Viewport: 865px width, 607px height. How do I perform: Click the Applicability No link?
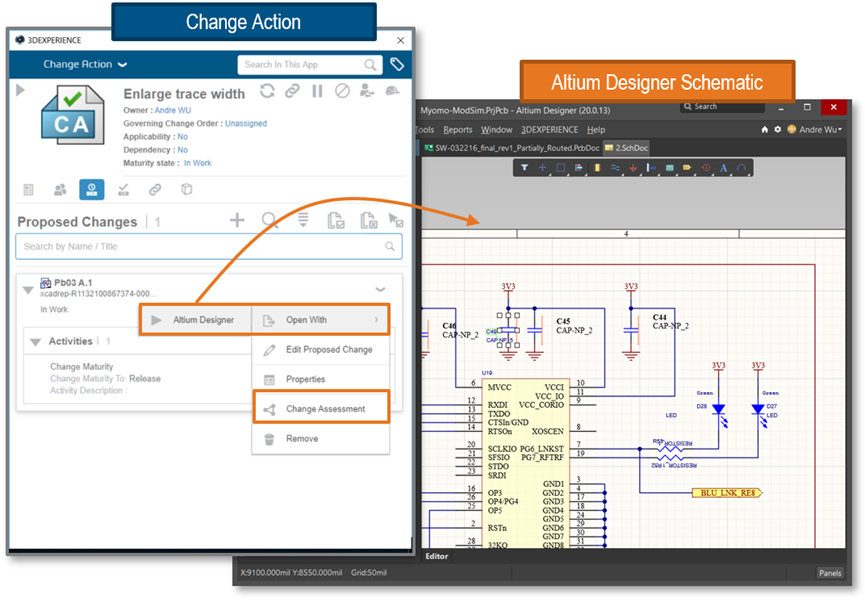[183, 137]
